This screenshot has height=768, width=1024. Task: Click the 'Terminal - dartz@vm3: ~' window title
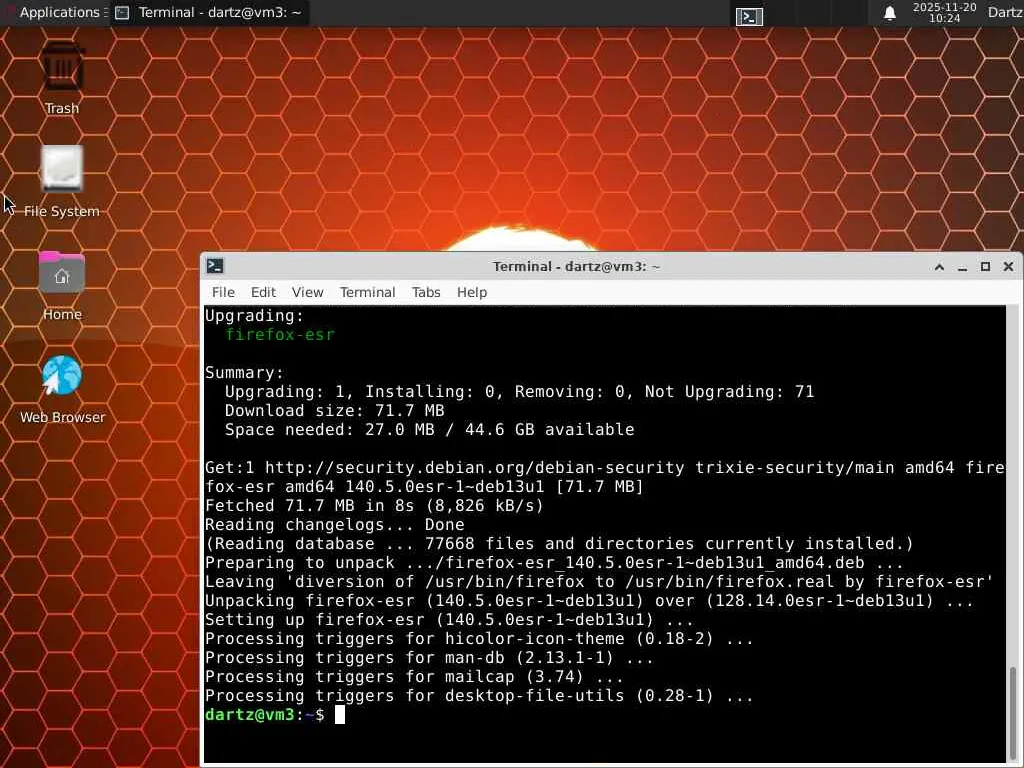point(576,266)
